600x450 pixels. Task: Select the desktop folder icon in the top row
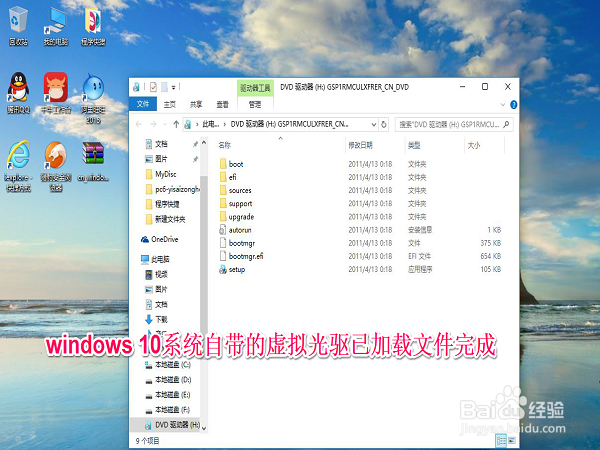[x=93, y=26]
